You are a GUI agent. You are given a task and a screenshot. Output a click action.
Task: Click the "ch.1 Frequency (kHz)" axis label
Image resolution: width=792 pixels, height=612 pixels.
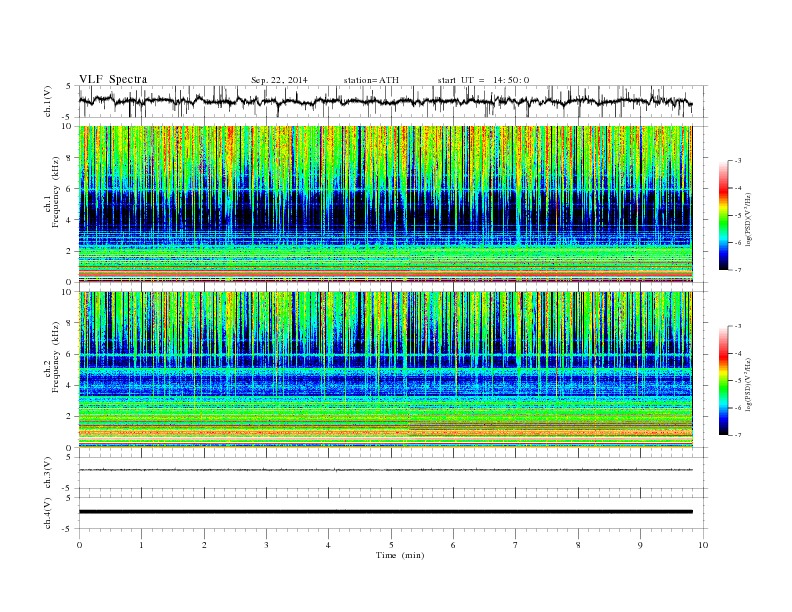pyautogui.click(x=52, y=192)
